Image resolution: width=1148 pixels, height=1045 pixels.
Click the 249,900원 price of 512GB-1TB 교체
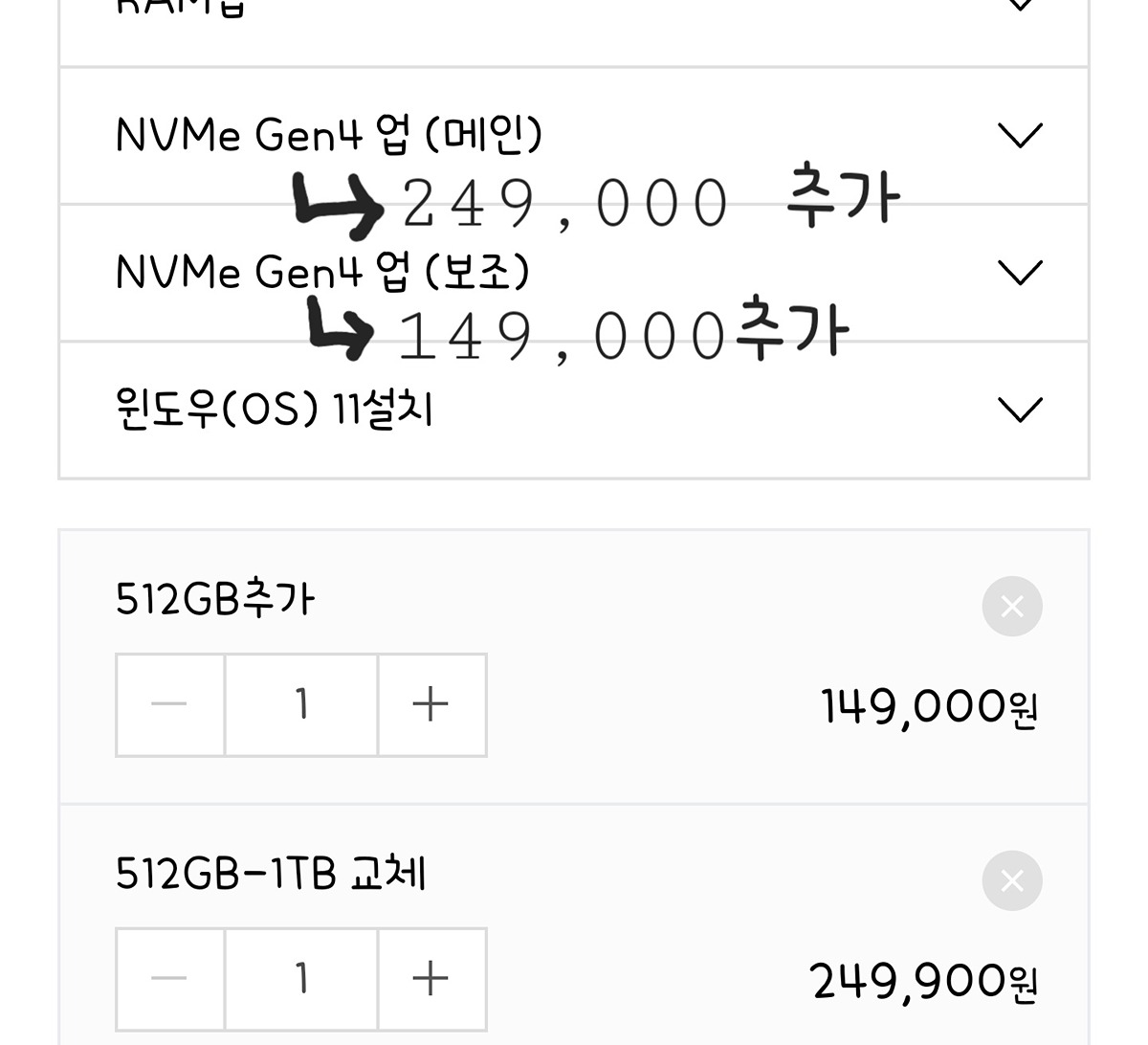tap(923, 982)
